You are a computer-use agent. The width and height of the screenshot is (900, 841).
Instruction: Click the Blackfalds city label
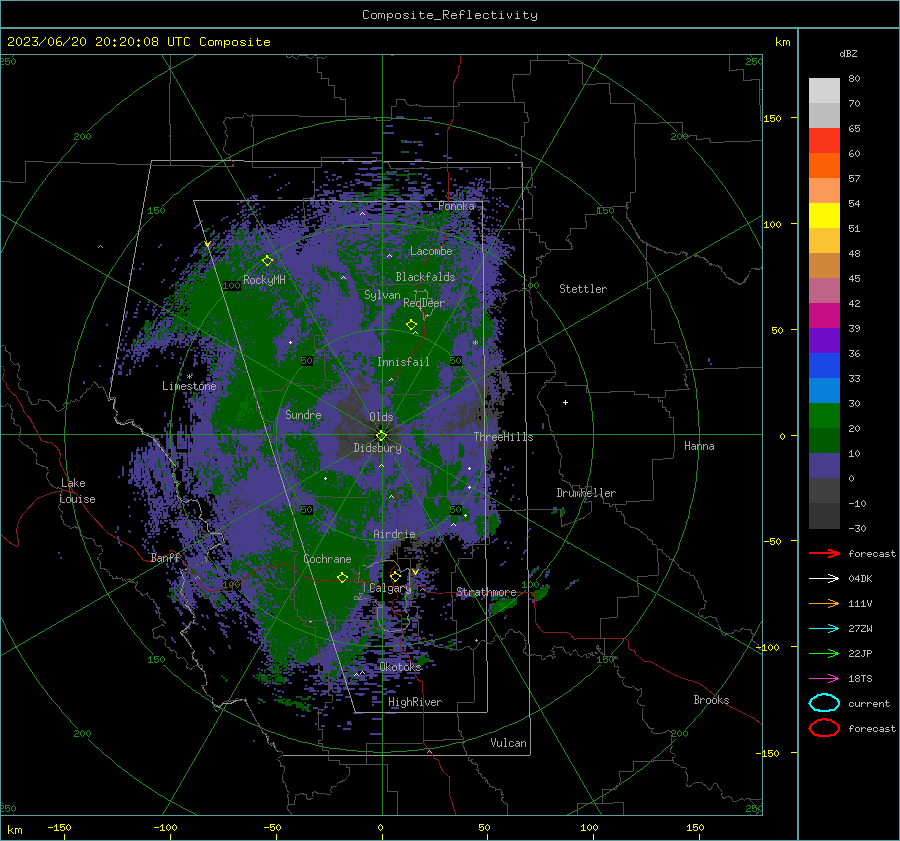pyautogui.click(x=425, y=277)
